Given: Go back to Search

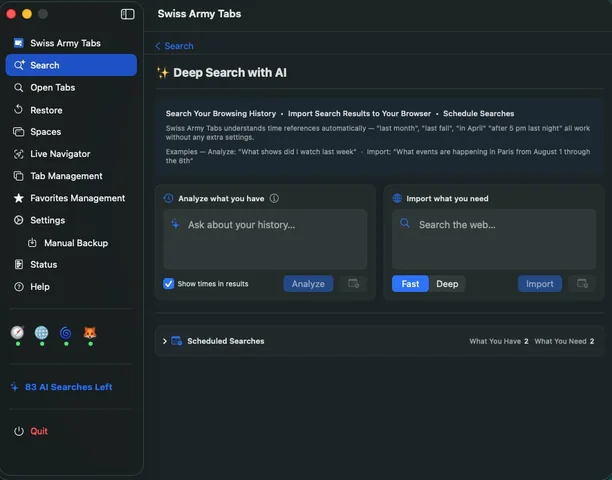Looking at the screenshot, I should tap(174, 46).
